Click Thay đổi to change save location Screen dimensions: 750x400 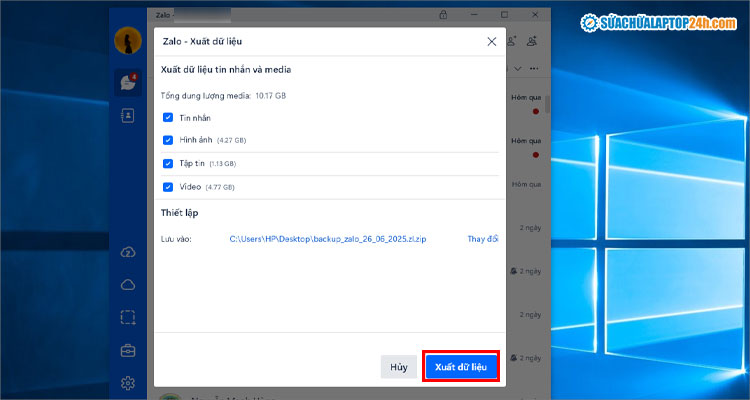point(482,240)
